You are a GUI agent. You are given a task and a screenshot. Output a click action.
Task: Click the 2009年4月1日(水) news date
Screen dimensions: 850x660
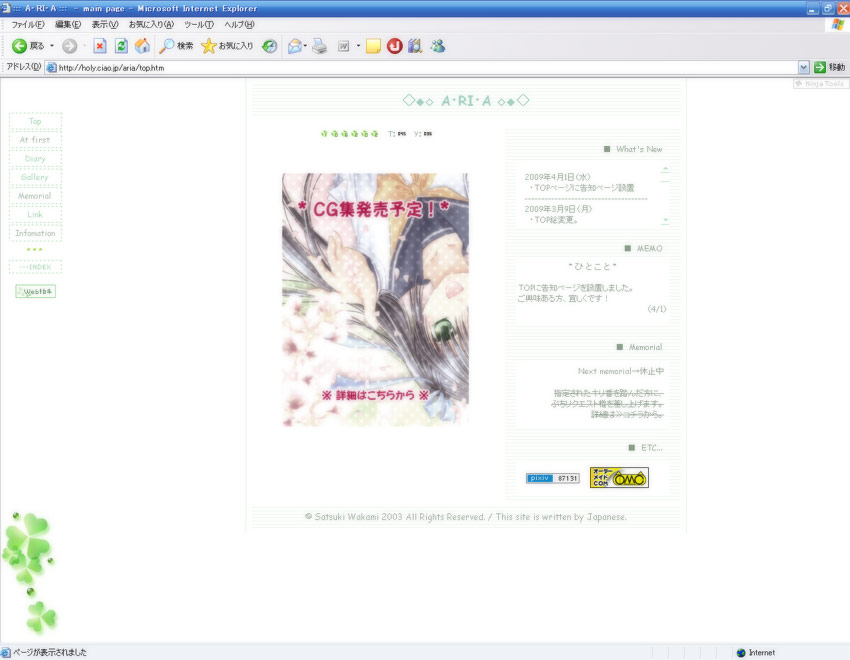[x=557, y=177]
